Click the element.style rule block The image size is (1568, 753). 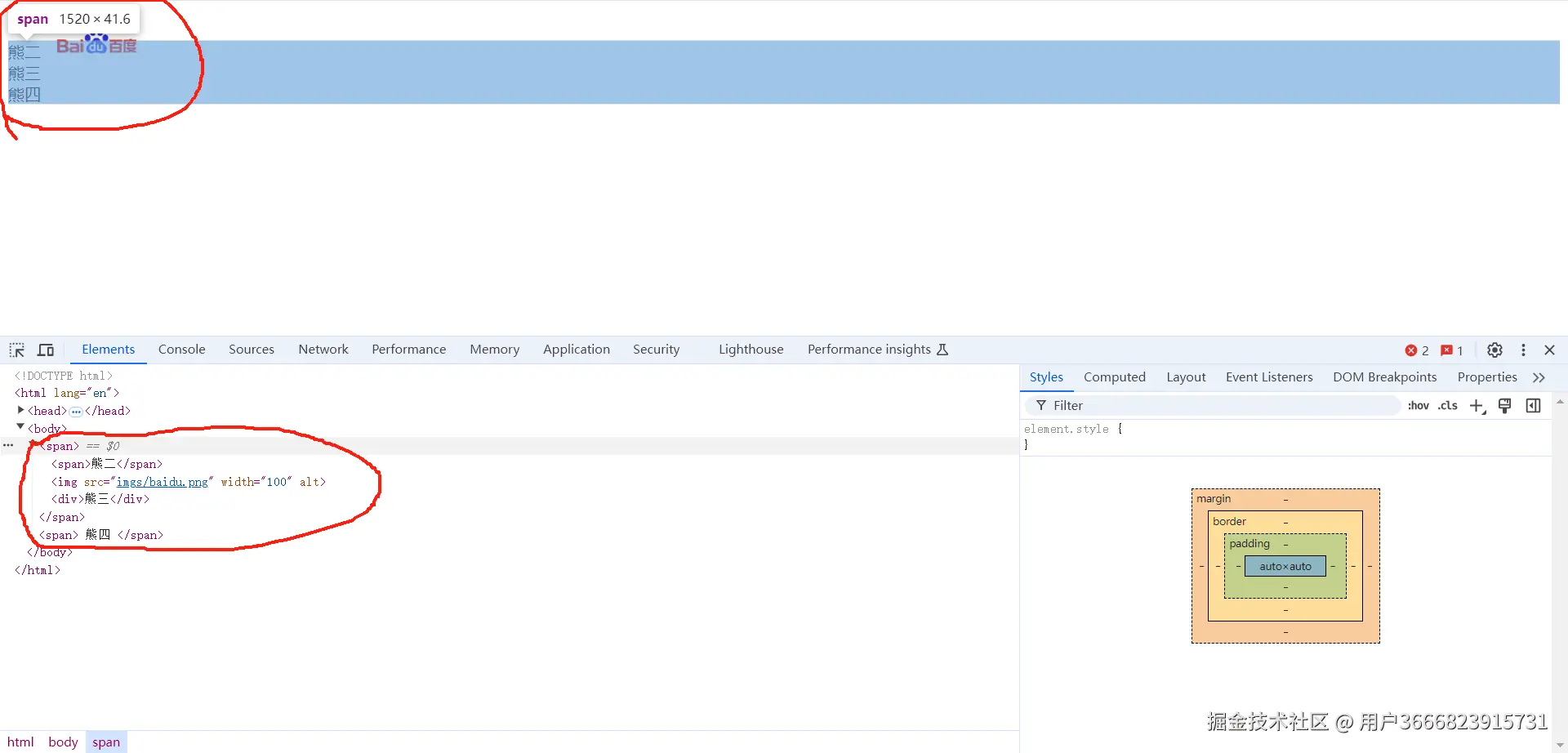click(1285, 437)
